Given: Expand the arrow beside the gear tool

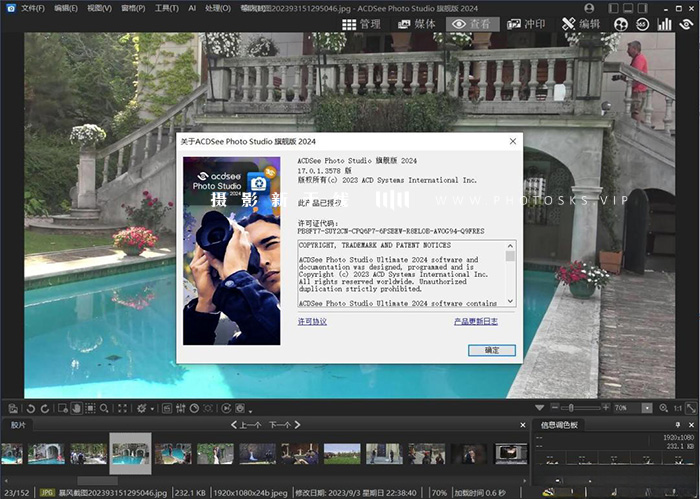Looking at the screenshot, I should [152, 409].
